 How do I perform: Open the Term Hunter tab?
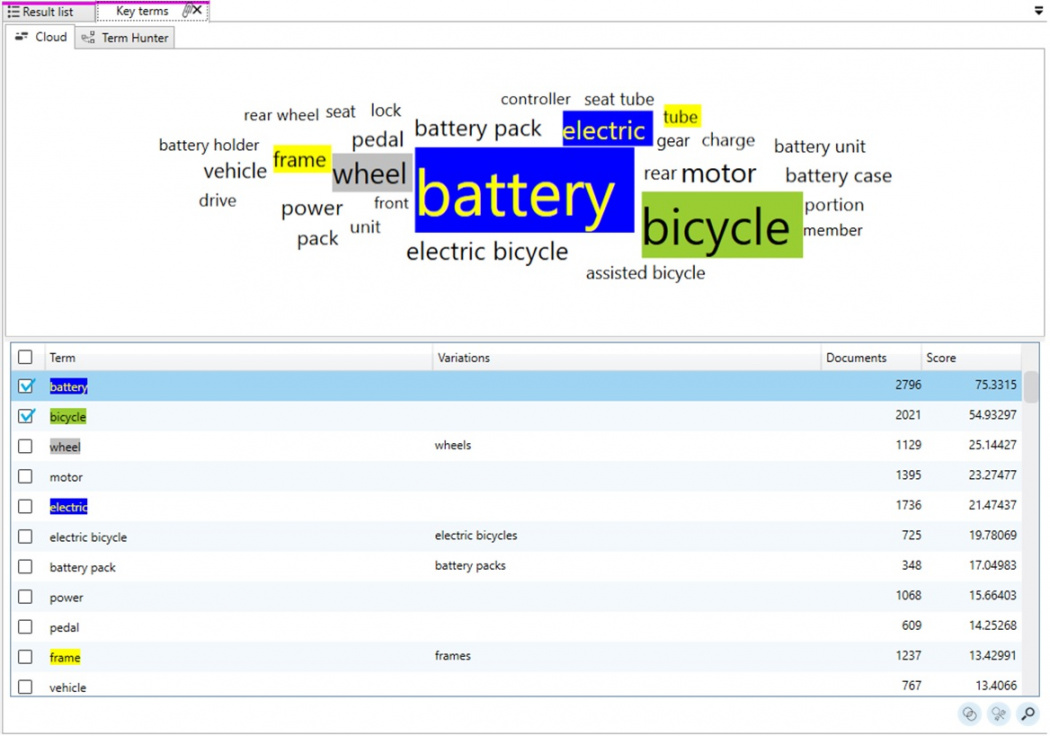125,38
